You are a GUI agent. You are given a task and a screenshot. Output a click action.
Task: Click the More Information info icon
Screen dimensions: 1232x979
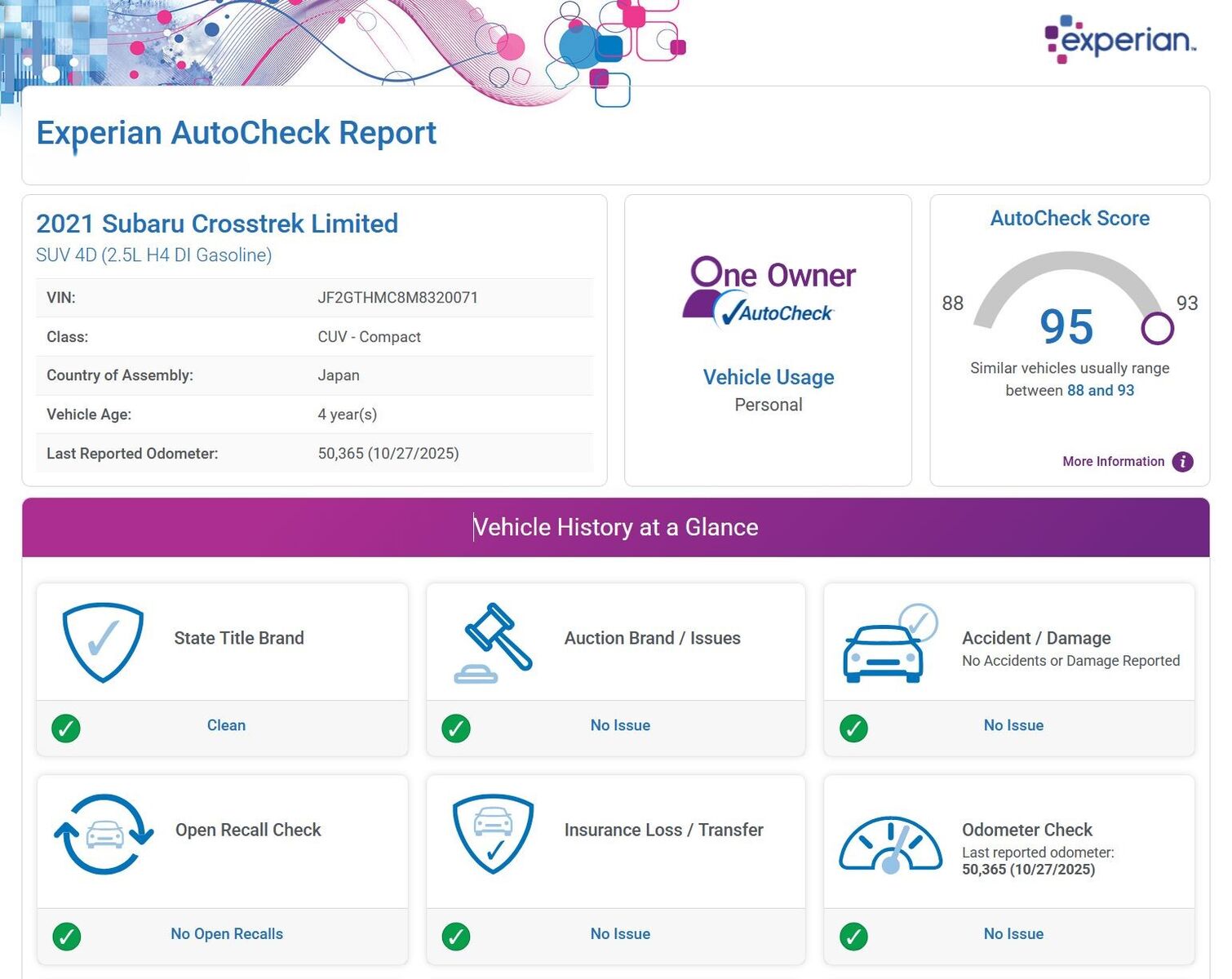[x=1182, y=462]
